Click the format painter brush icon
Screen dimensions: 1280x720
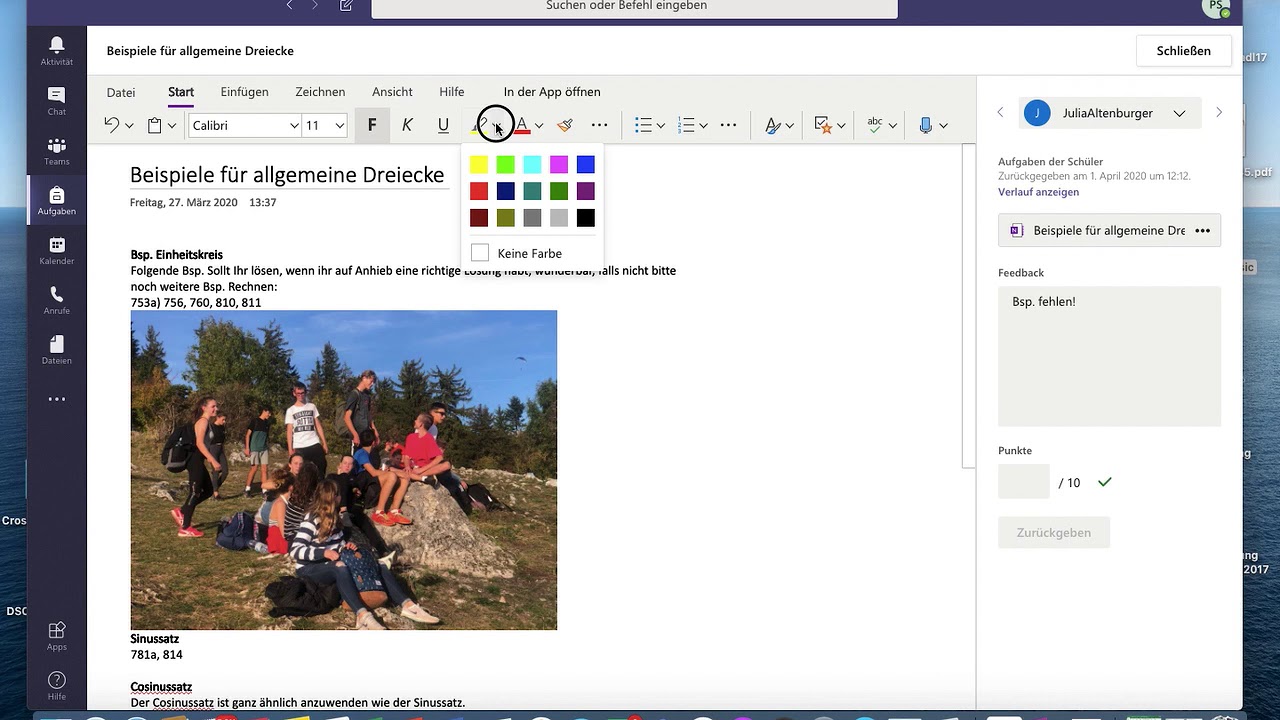tap(565, 125)
